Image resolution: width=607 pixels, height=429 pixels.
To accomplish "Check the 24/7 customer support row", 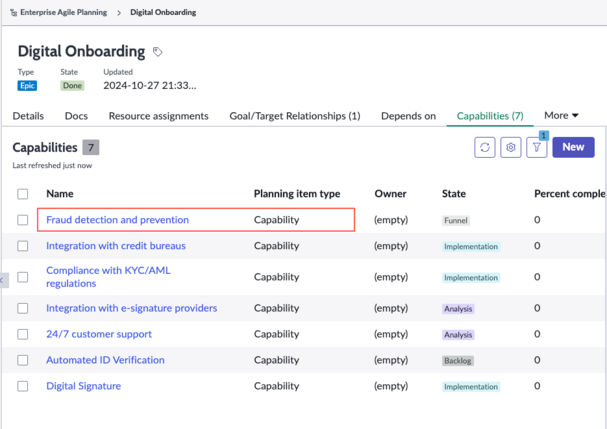I will 23,334.
